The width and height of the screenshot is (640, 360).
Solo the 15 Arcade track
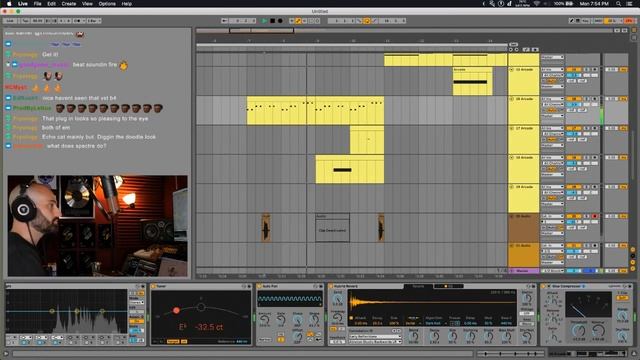click(x=587, y=70)
